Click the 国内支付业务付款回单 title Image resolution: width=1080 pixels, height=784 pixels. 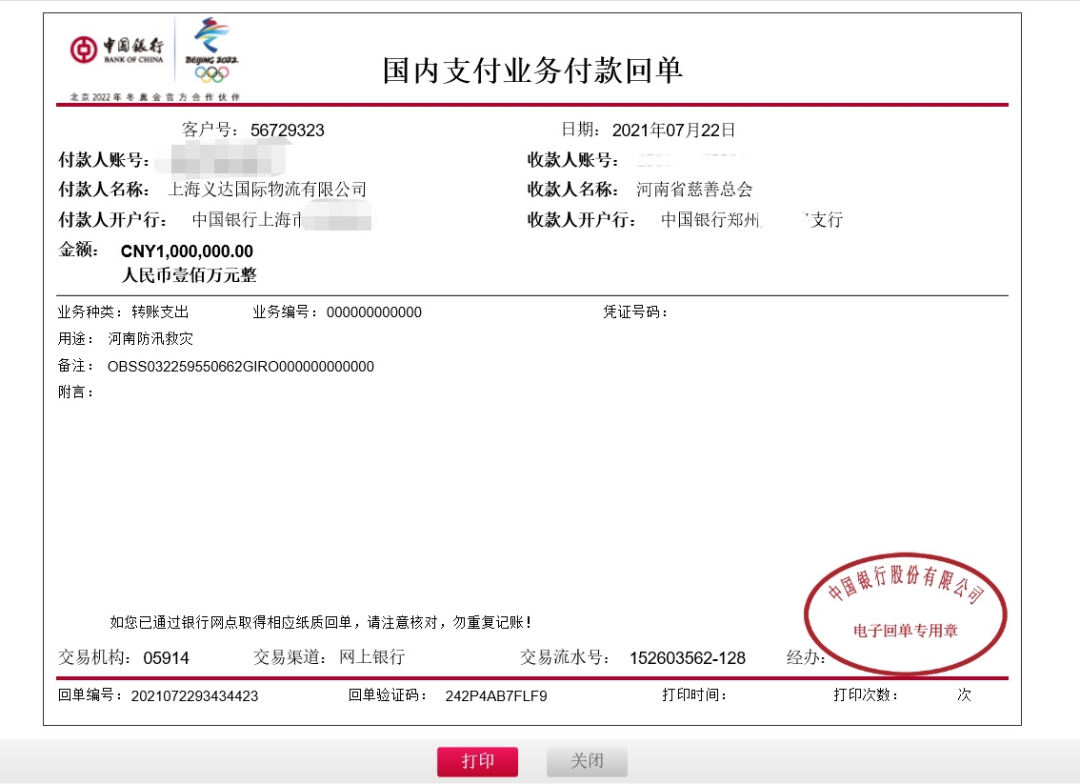click(532, 71)
